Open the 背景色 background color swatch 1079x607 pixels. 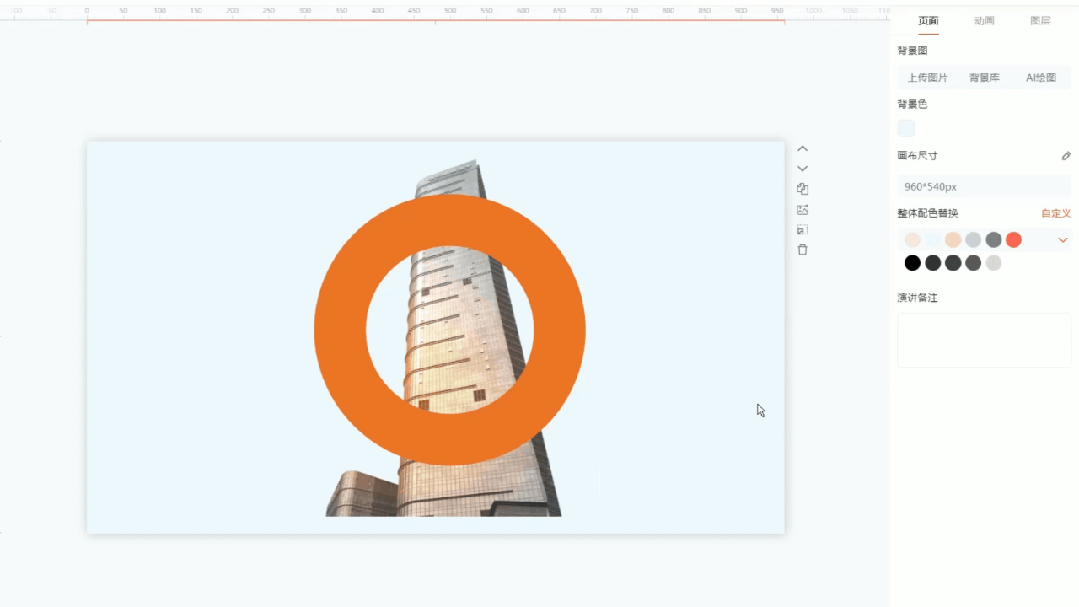[x=906, y=128]
